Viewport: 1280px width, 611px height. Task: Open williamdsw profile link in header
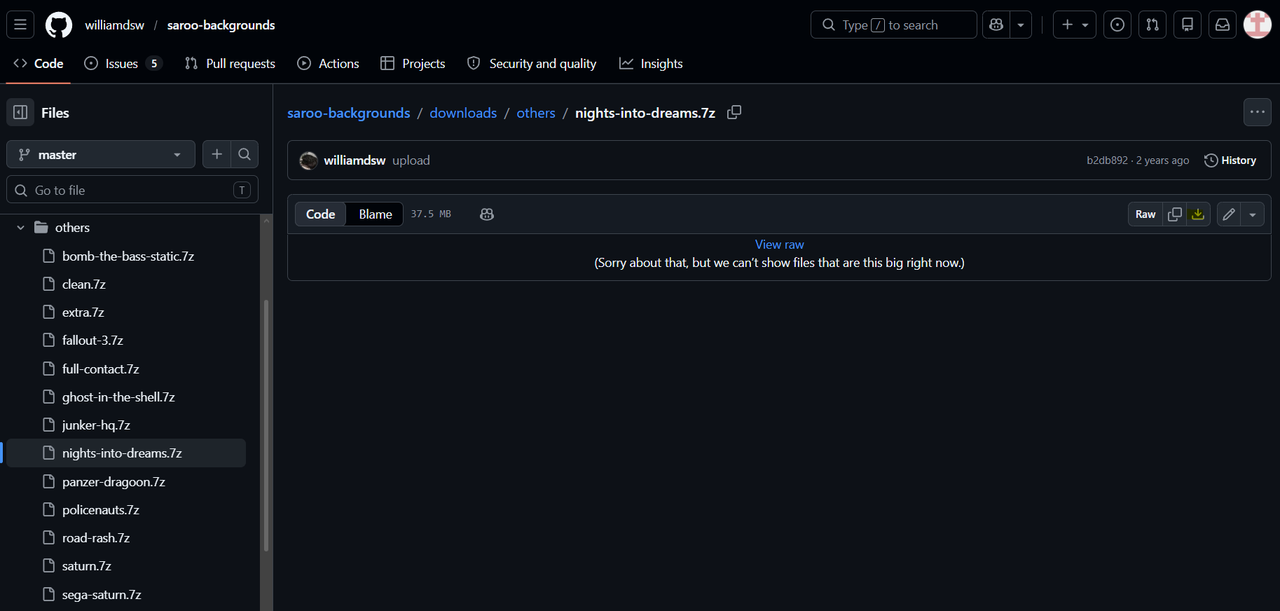115,25
